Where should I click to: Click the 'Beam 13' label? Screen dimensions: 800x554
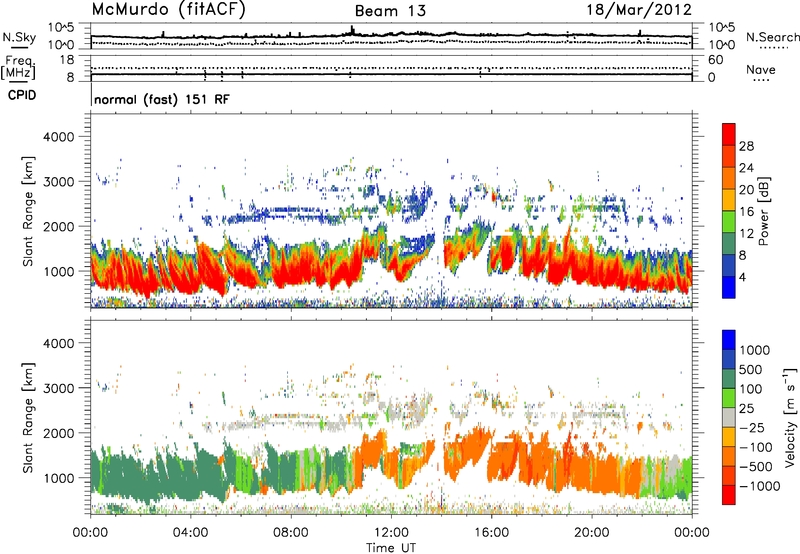click(390, 11)
